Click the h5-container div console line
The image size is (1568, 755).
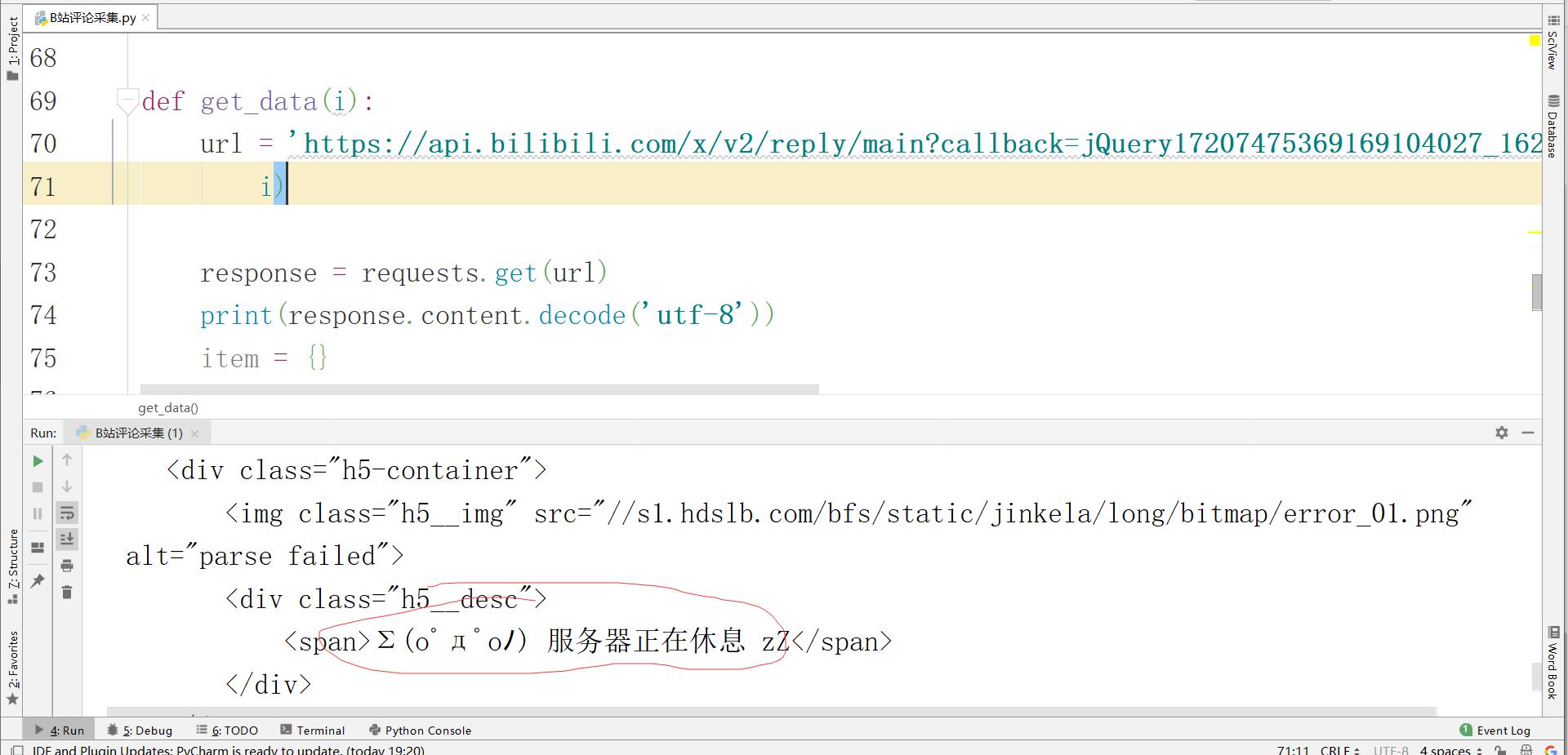coord(356,470)
